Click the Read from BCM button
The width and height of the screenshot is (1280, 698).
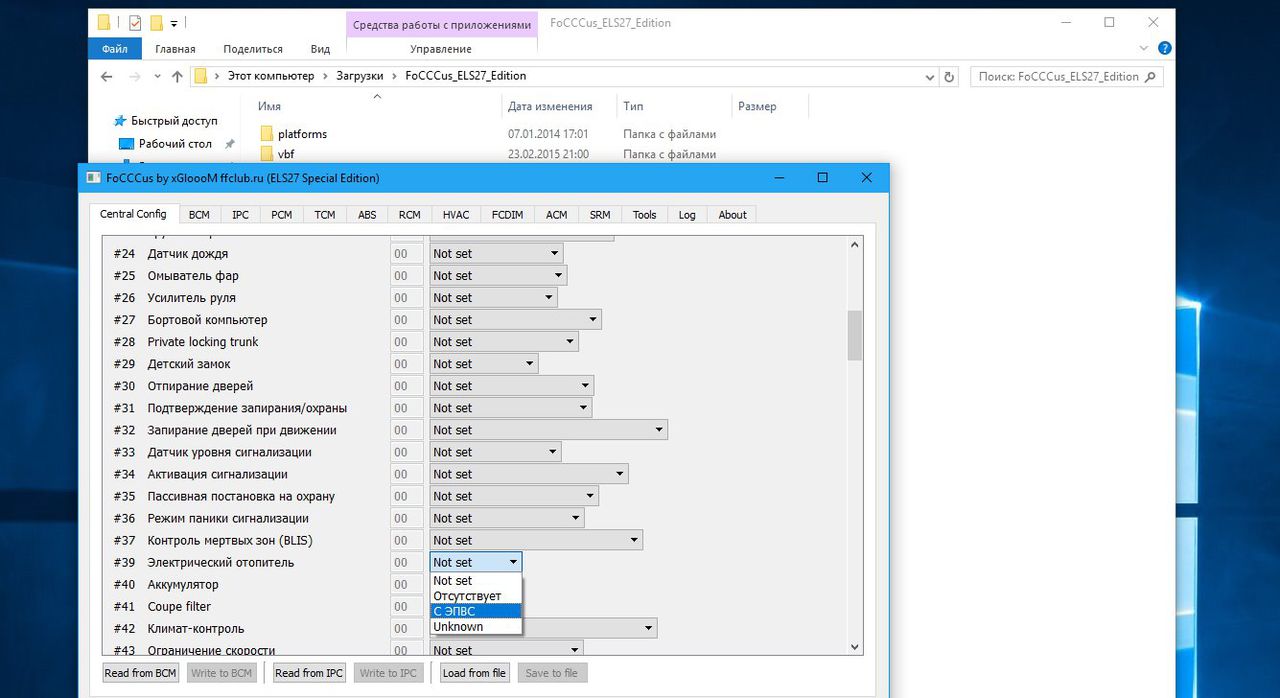(140, 673)
